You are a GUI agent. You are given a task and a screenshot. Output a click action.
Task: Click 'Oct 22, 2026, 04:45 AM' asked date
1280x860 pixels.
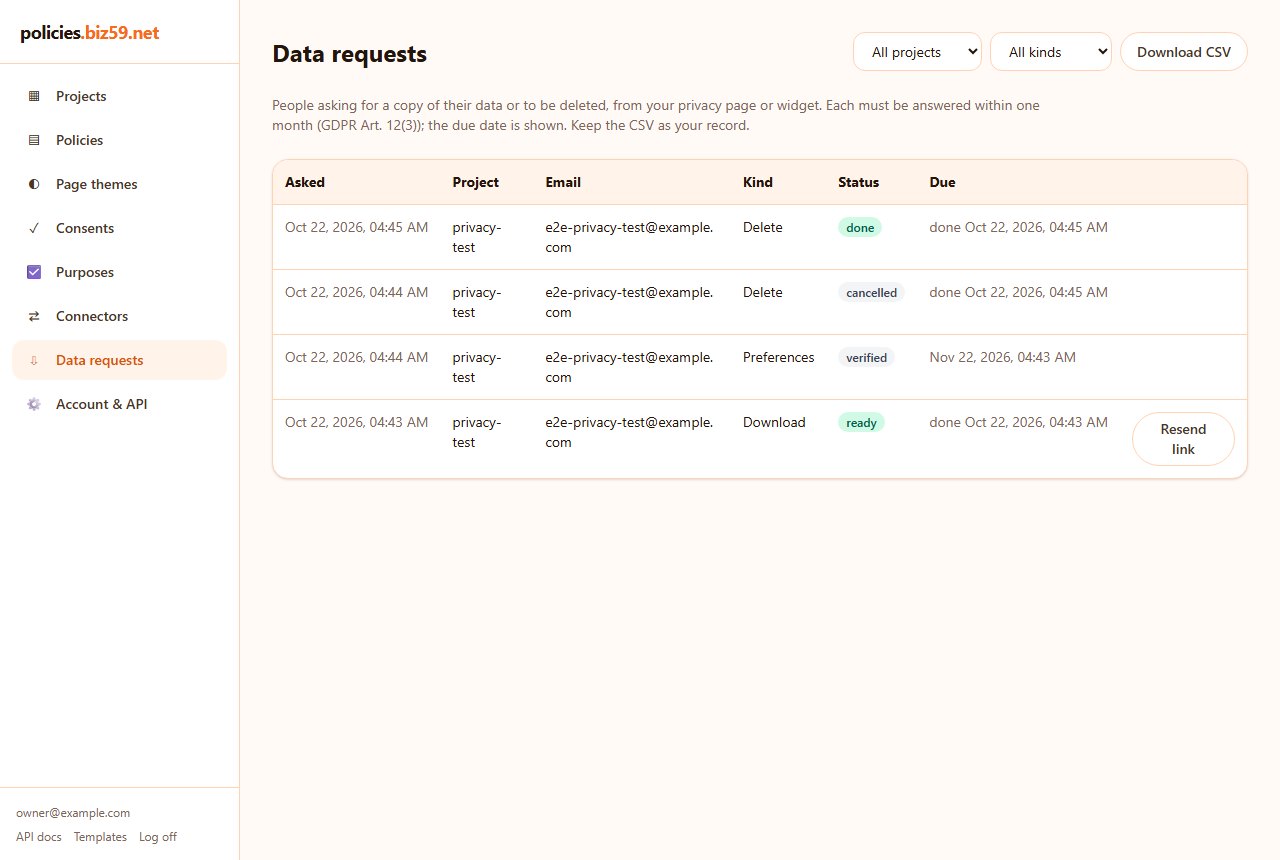tap(356, 227)
